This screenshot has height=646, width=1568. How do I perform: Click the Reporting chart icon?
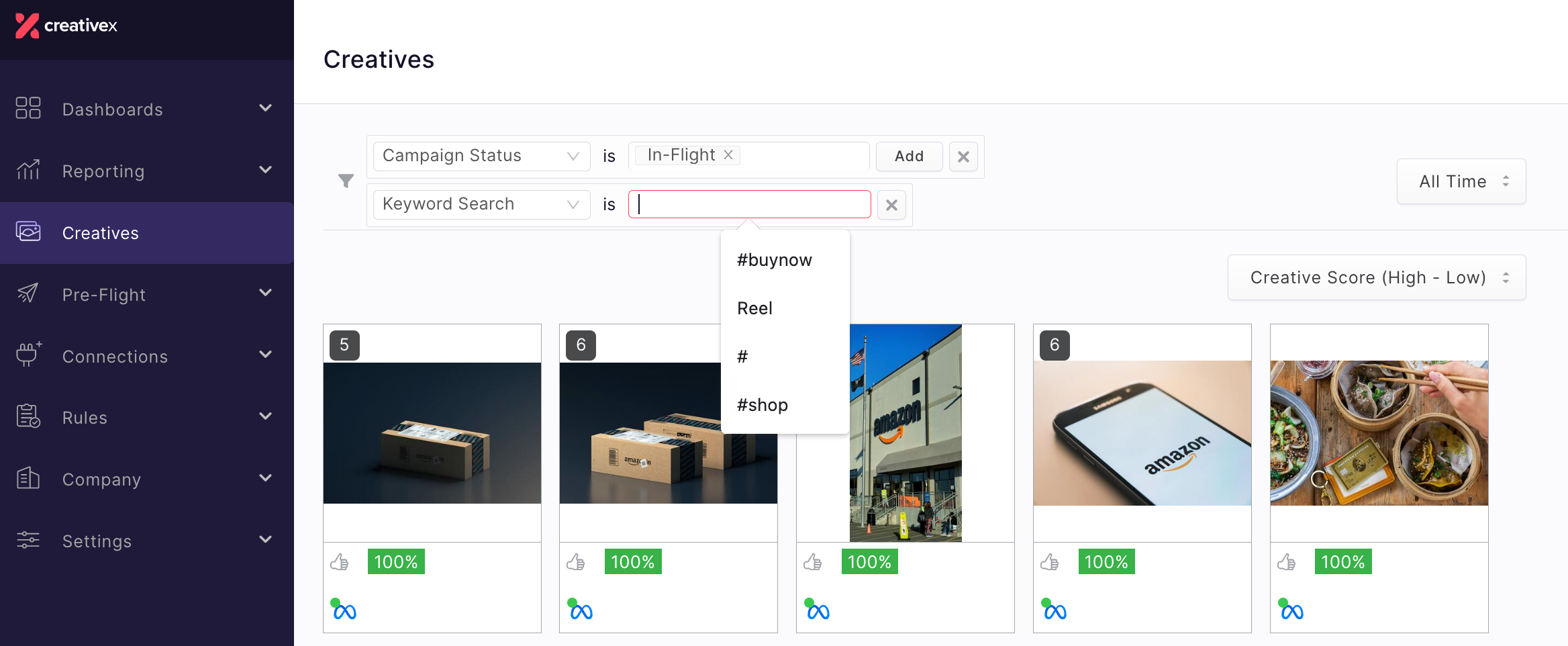coord(28,170)
